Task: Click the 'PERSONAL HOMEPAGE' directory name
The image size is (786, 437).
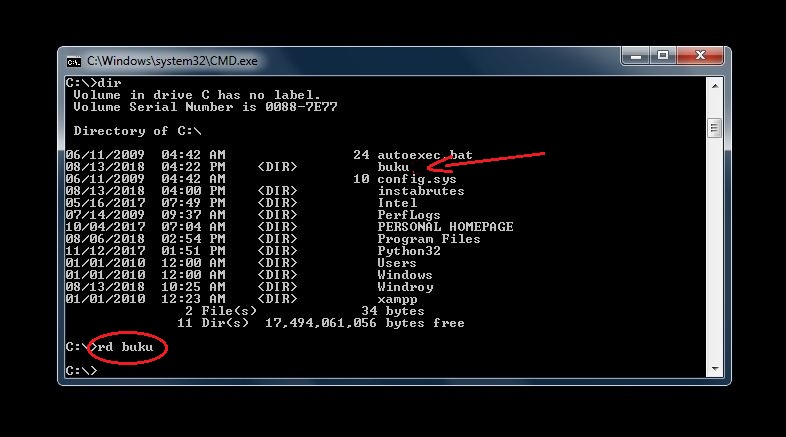Action: pyautogui.click(x=445, y=227)
